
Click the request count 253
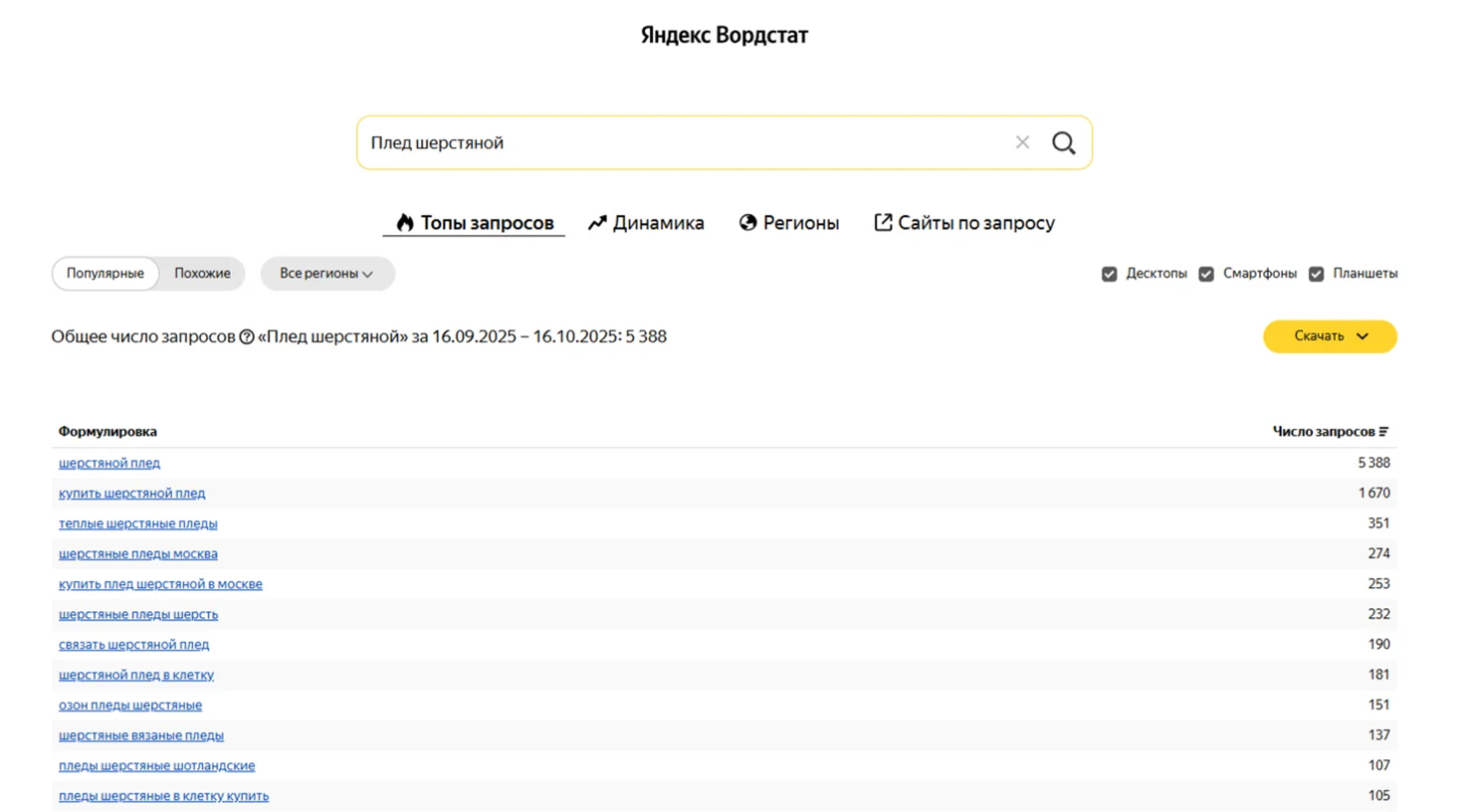point(1378,584)
